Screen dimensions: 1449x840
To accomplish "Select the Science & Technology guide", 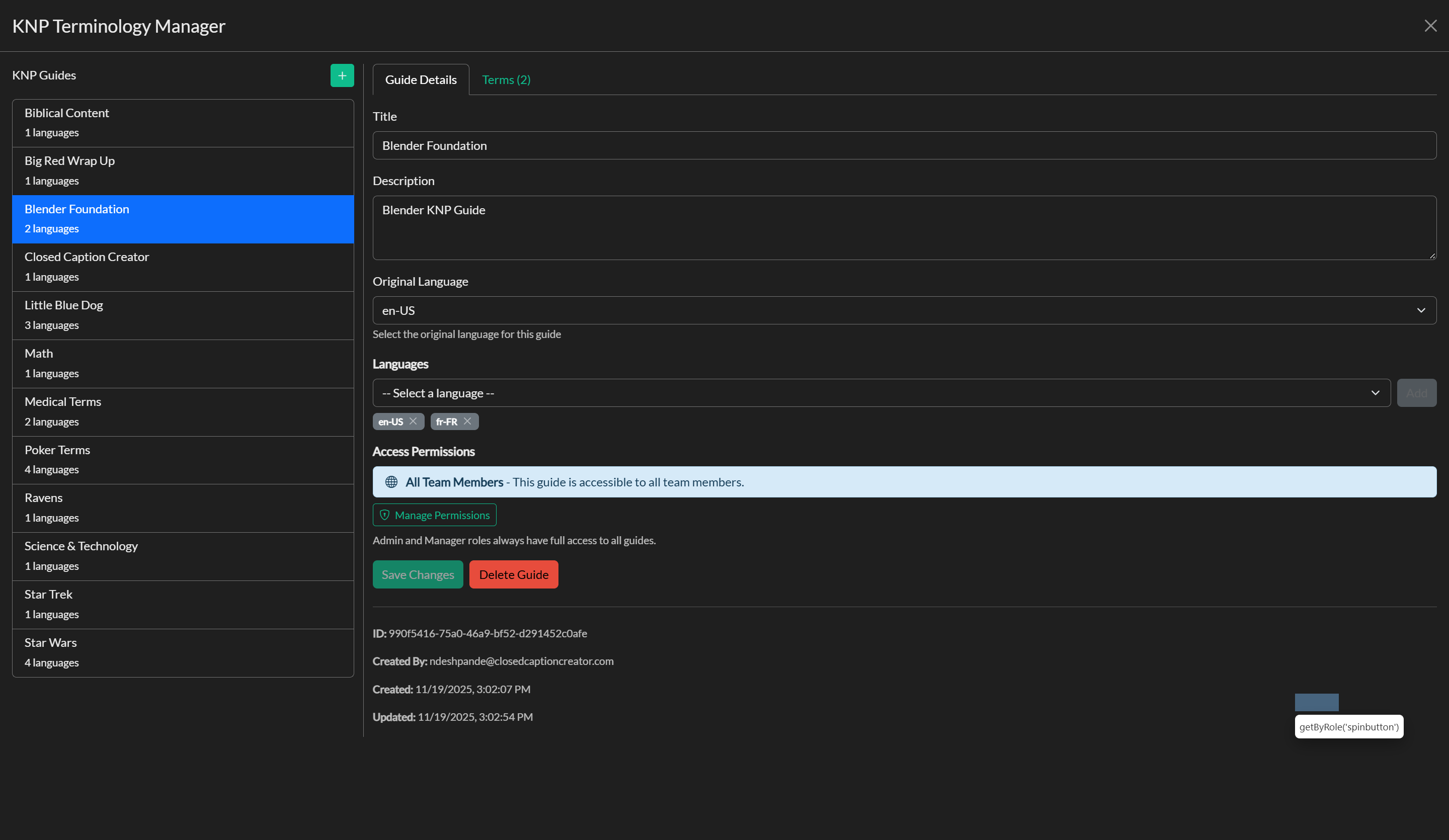I will click(x=183, y=556).
